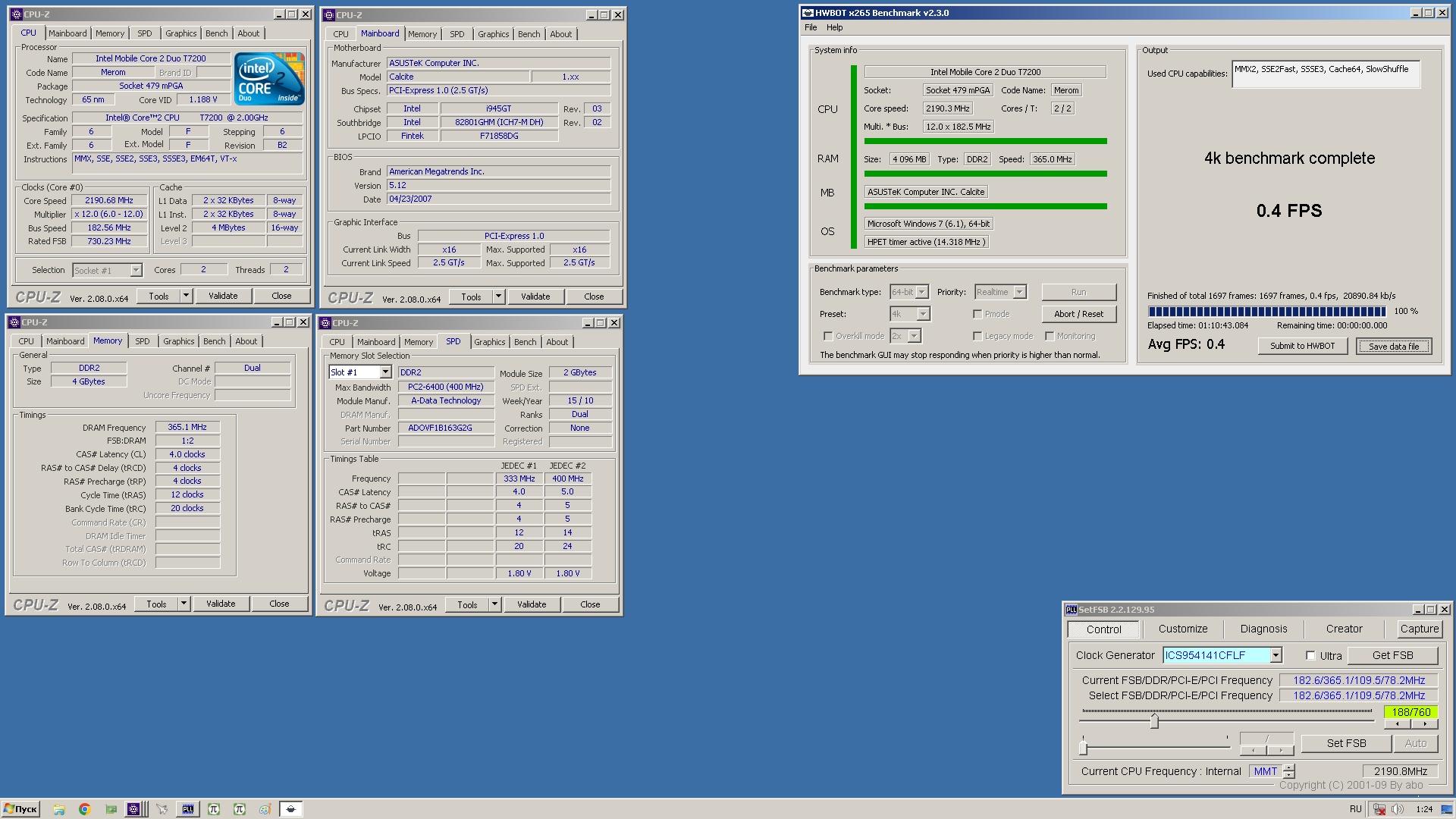The width and height of the screenshot is (1456, 819).
Task: Click the lower slider thumb in SetFSB
Action: click(1083, 748)
